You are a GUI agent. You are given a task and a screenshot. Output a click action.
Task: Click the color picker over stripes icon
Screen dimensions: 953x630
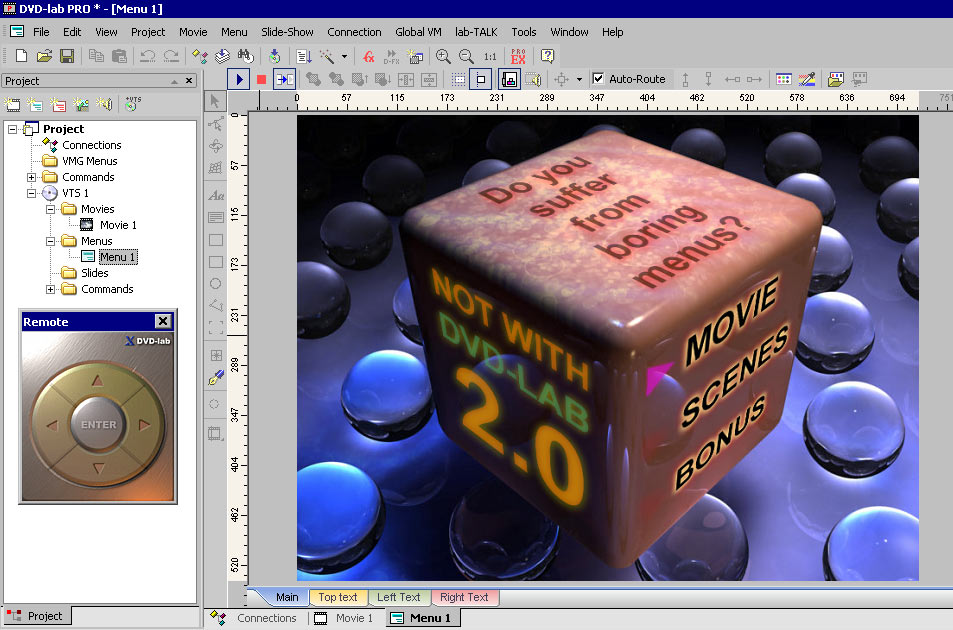click(x=807, y=79)
